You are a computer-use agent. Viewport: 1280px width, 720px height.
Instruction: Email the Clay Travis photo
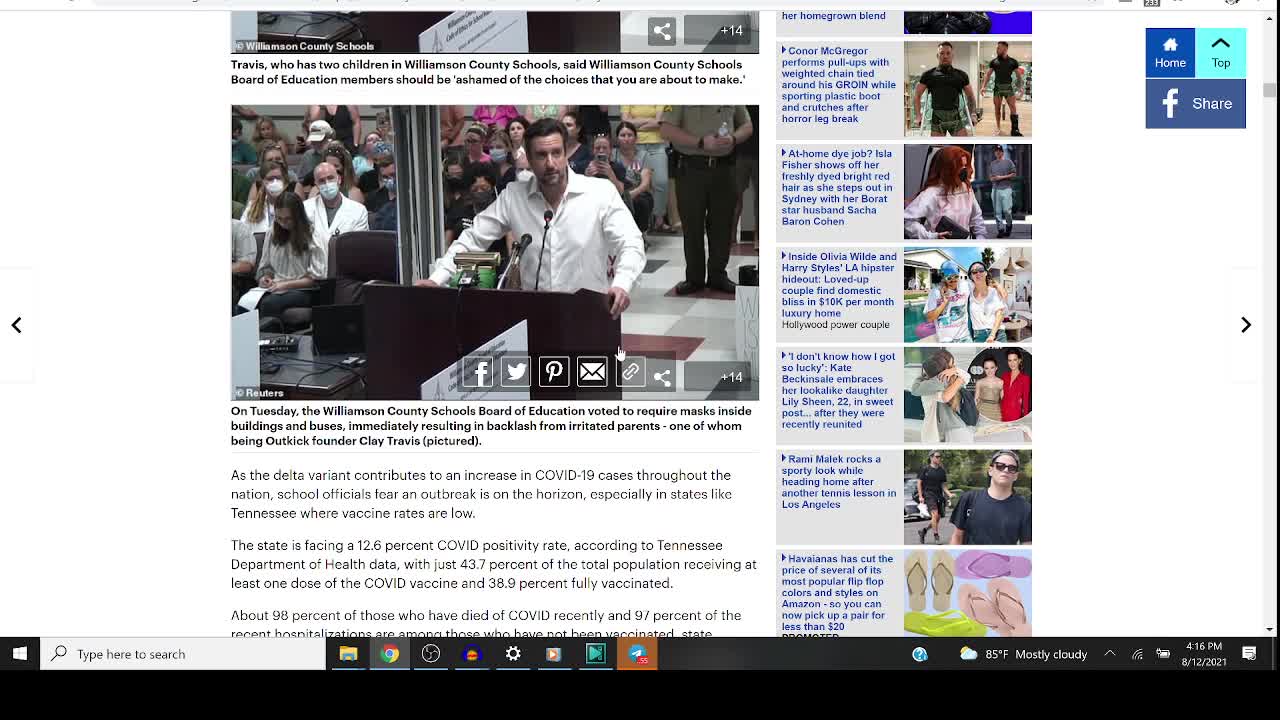[592, 372]
